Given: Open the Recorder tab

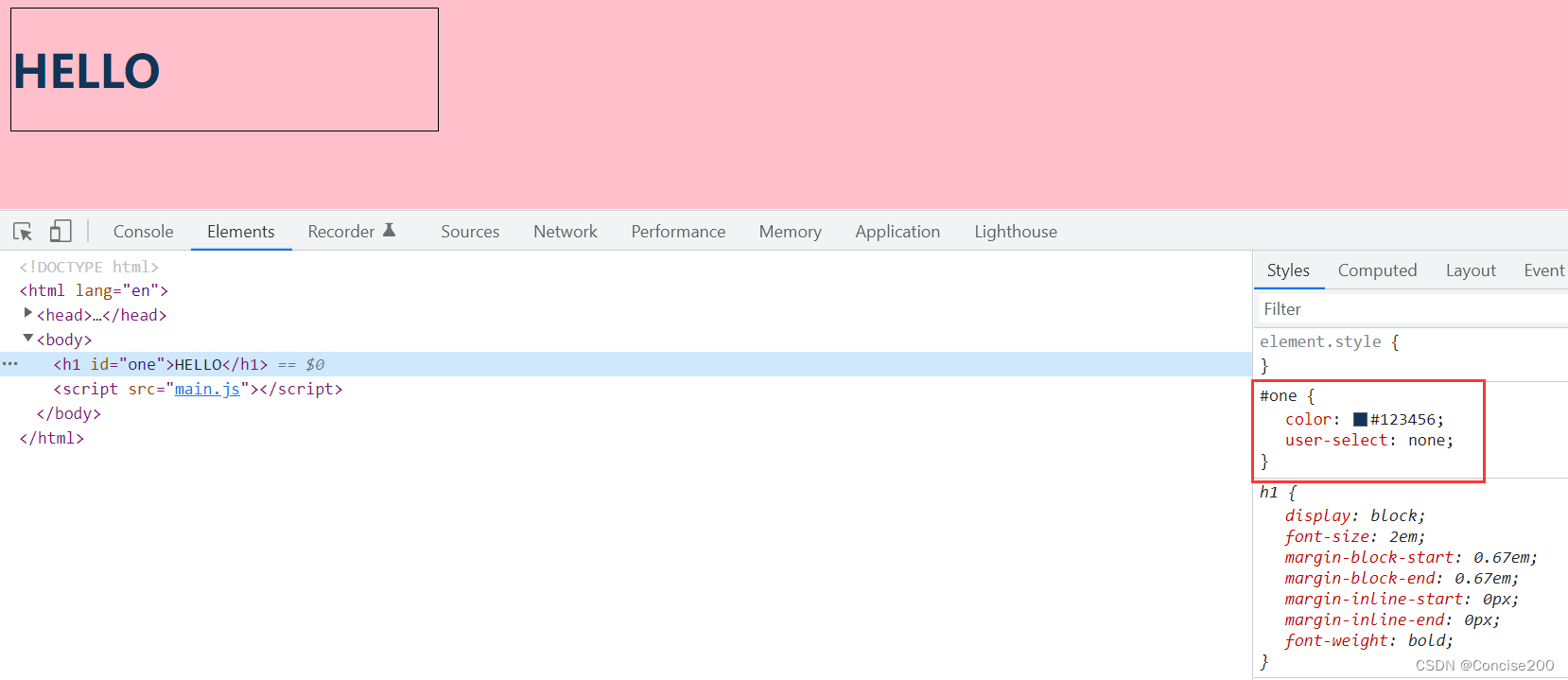Looking at the screenshot, I should pos(341,232).
